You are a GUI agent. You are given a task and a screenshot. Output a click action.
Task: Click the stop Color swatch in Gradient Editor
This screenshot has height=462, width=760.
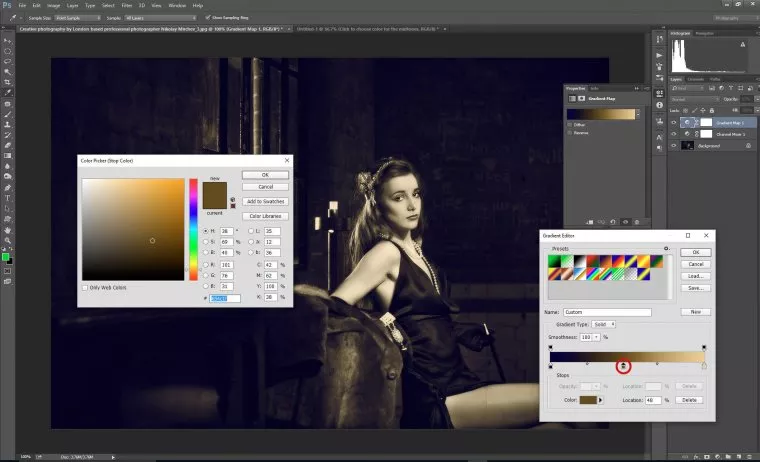588,400
